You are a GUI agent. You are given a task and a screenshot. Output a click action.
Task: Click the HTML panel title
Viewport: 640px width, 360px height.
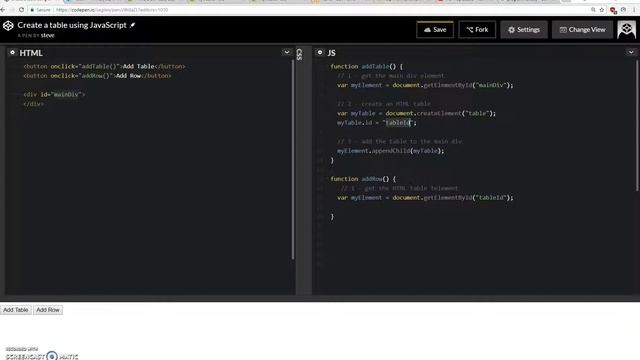click(31, 53)
